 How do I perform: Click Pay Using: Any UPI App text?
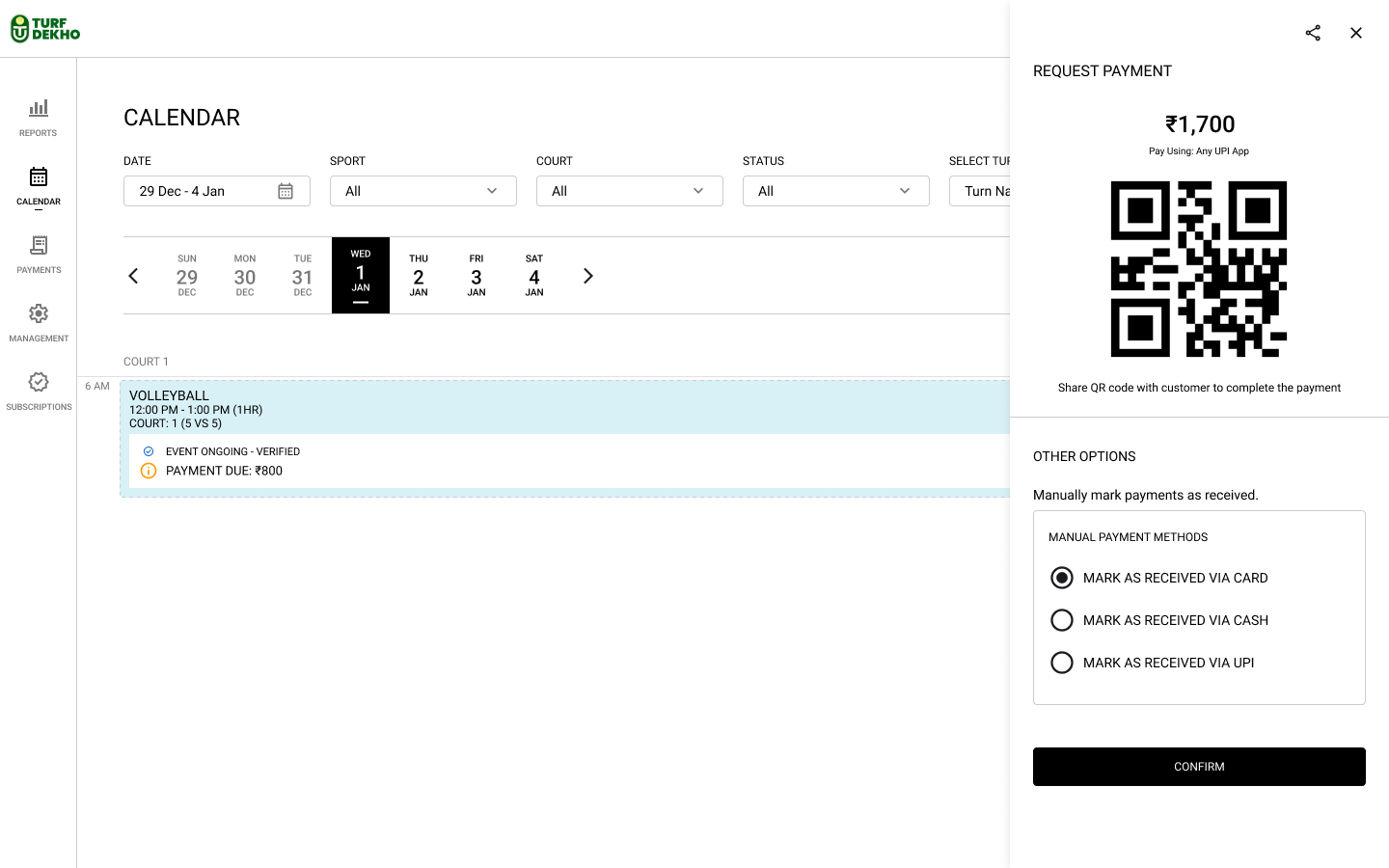click(x=1199, y=151)
